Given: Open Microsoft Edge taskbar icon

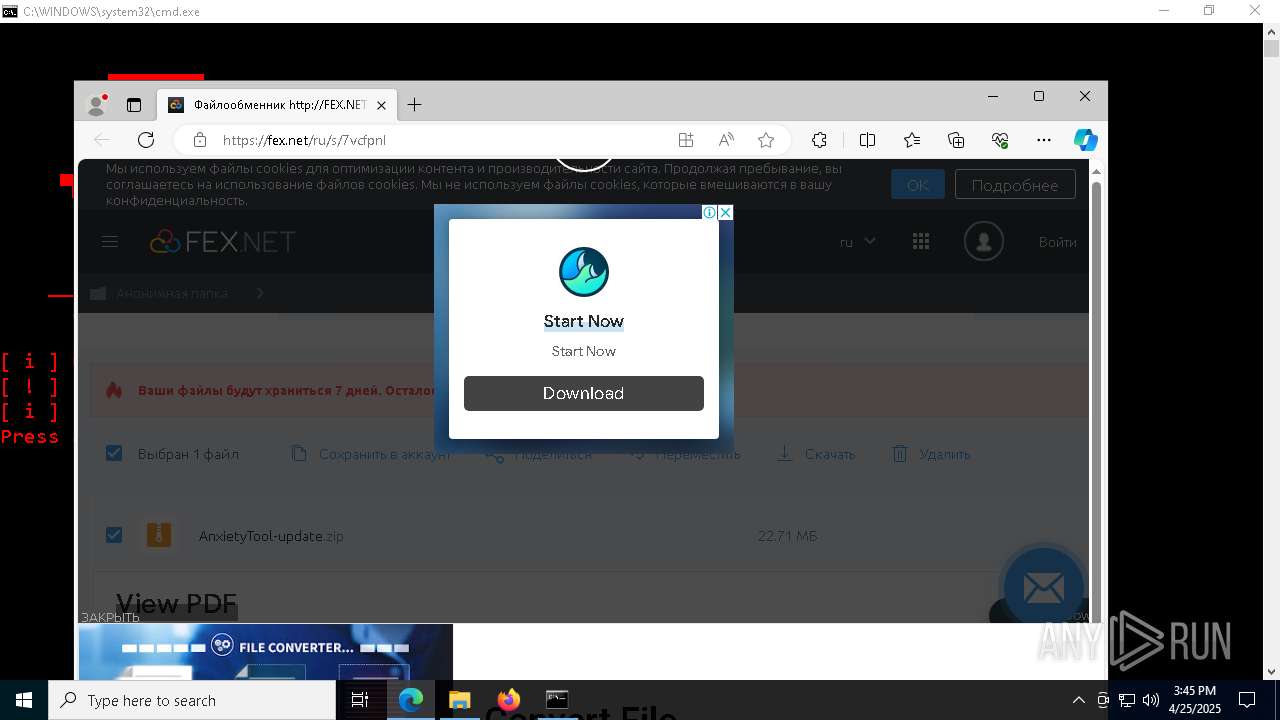Looking at the screenshot, I should (x=411, y=700).
